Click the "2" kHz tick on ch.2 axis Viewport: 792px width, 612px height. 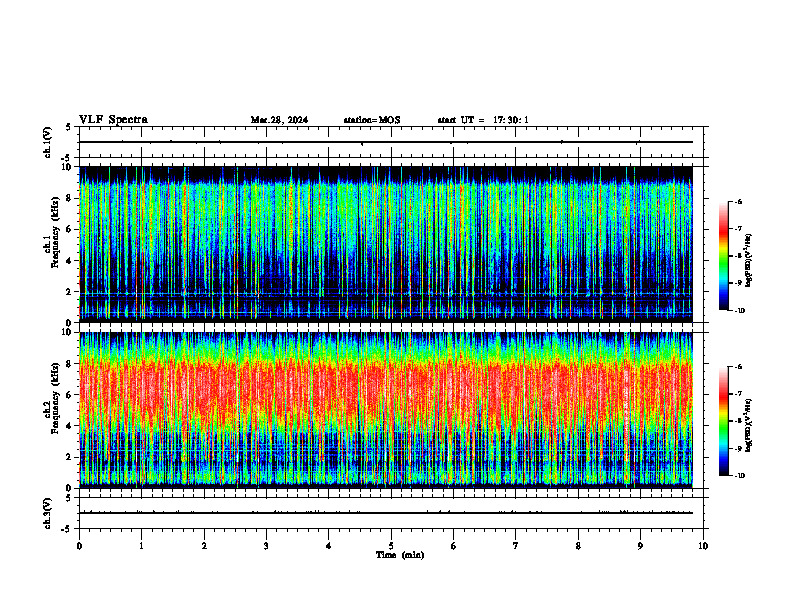tap(70, 457)
